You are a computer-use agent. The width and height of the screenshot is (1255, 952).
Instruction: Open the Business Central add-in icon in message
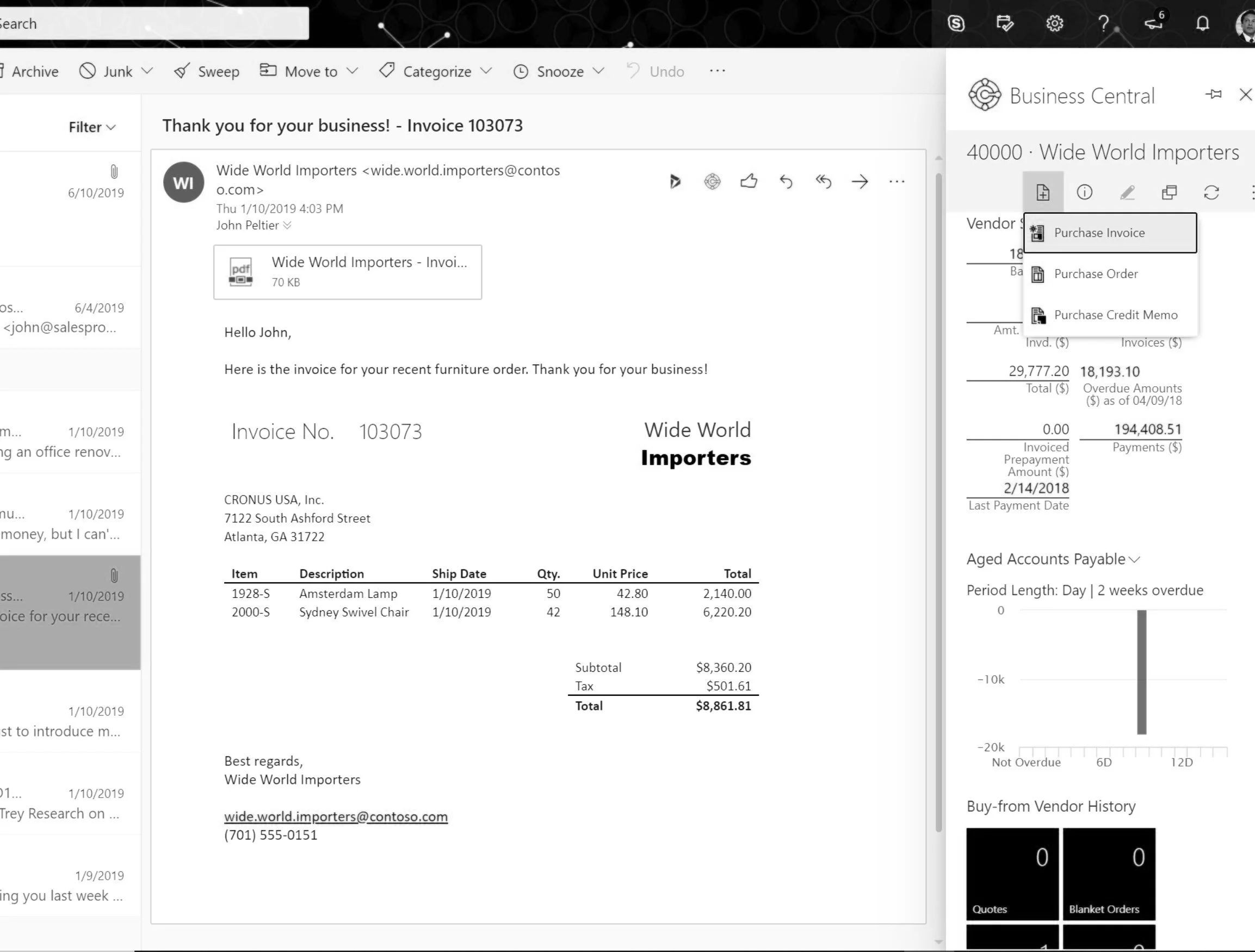(712, 182)
